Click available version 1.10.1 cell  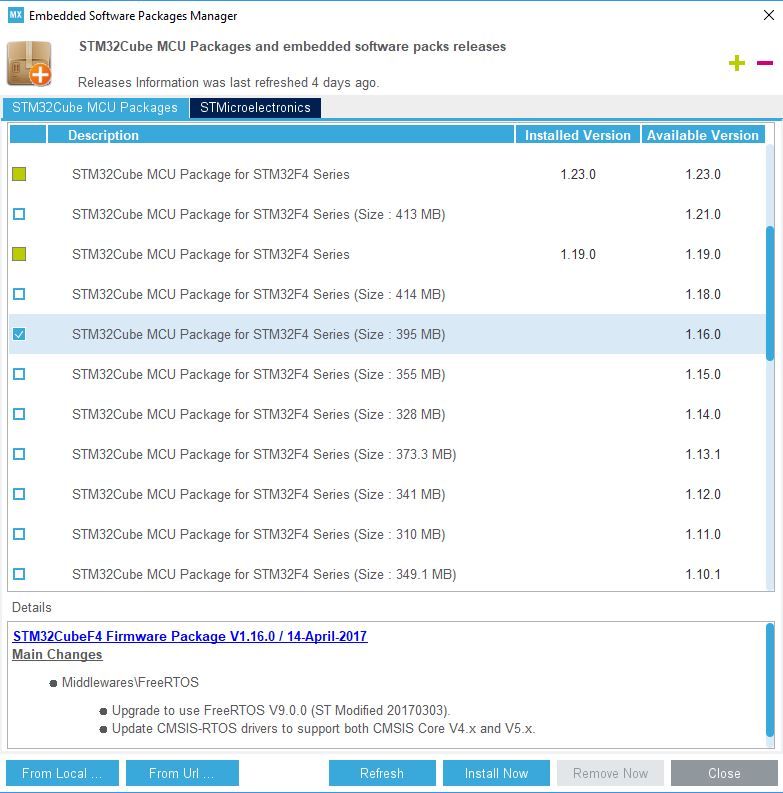pos(703,574)
